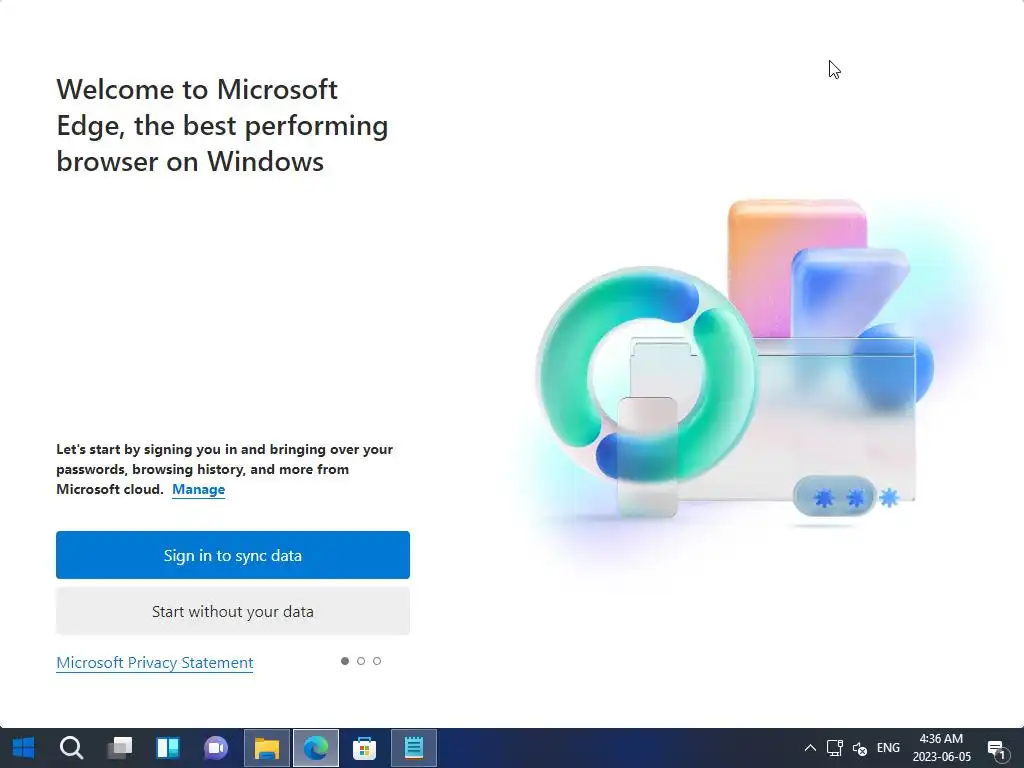Viewport: 1024px width, 768px height.
Task: Open the network status tray icon
Action: [x=835, y=748]
